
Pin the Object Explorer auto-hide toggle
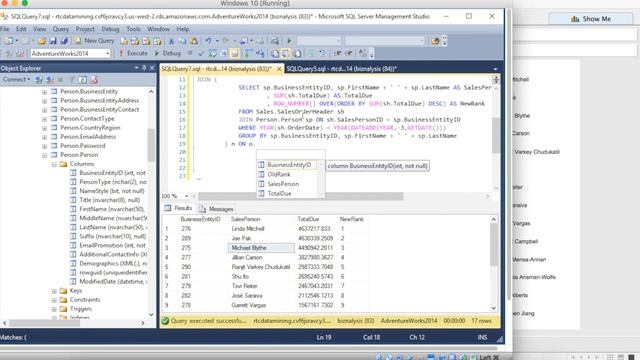tap(144, 68)
